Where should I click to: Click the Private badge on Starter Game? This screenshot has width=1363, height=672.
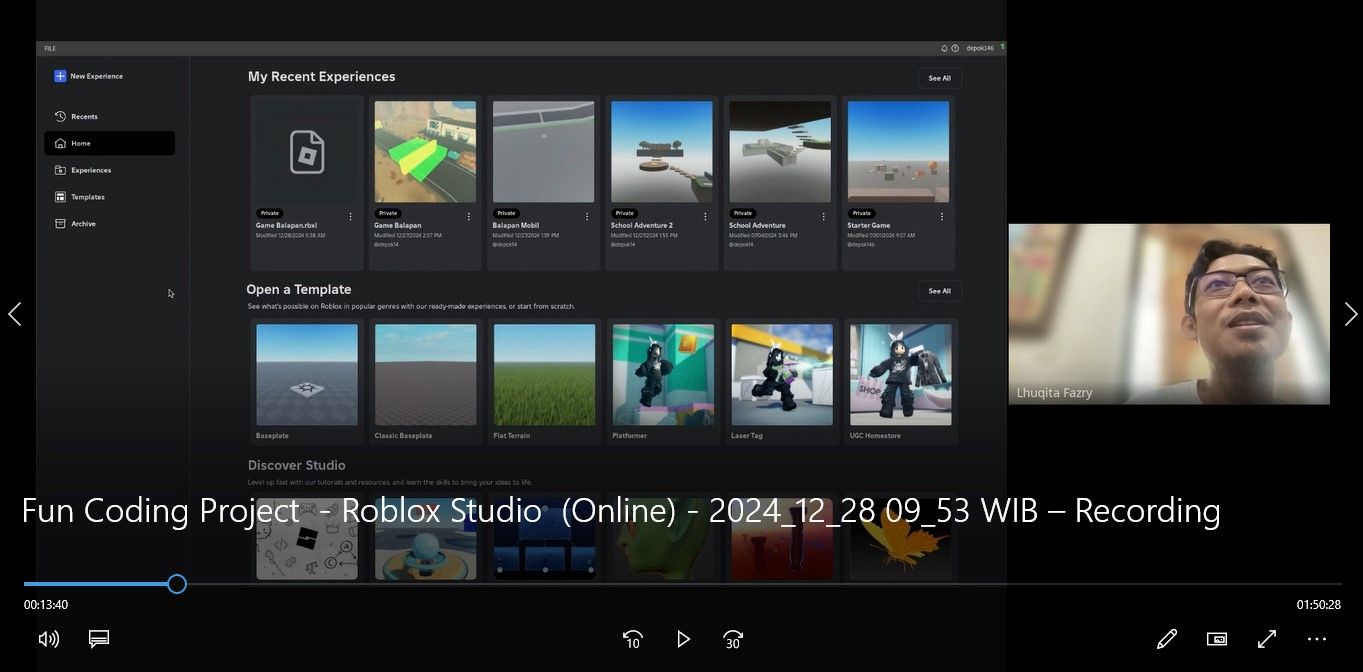(x=861, y=213)
